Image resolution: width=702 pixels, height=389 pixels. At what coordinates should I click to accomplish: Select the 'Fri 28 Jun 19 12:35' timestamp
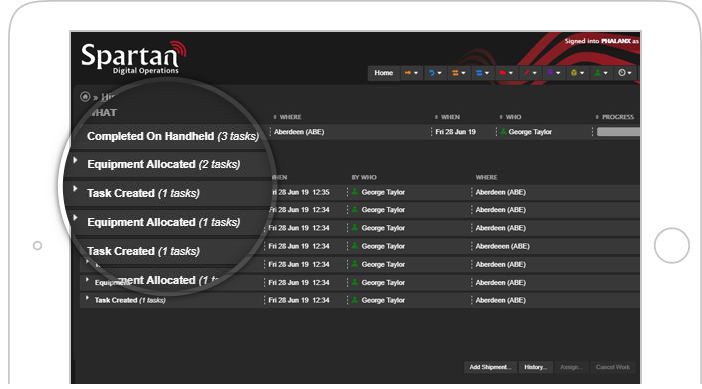300,192
